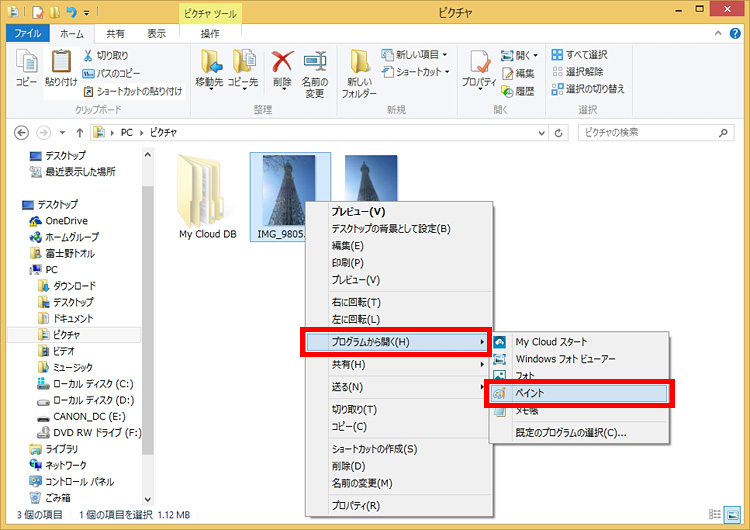
Task: Expand the New item (新しい項目) dropdown
Action: [x=420, y=55]
